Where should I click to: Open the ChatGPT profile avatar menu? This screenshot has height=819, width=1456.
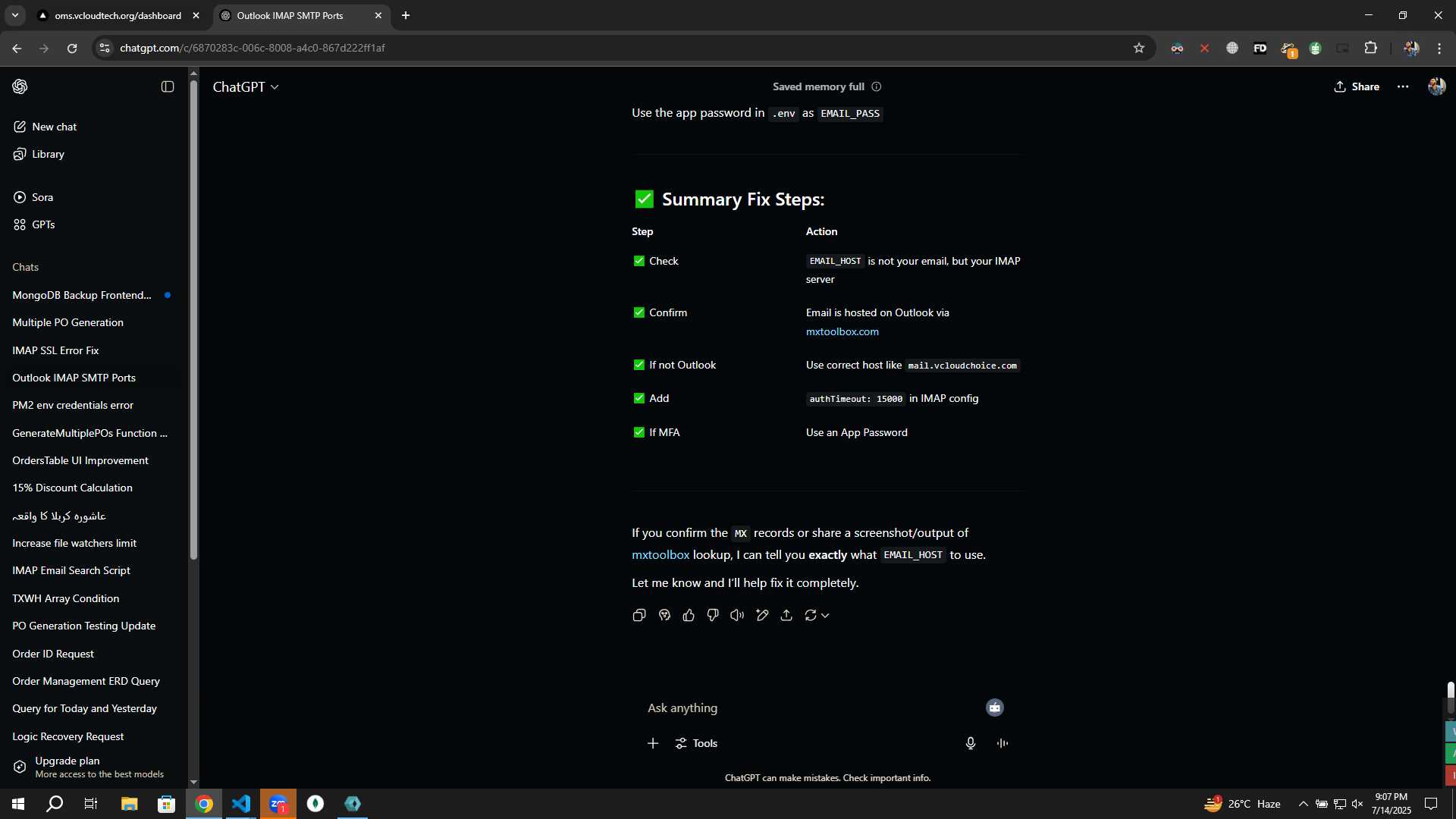[x=1436, y=86]
